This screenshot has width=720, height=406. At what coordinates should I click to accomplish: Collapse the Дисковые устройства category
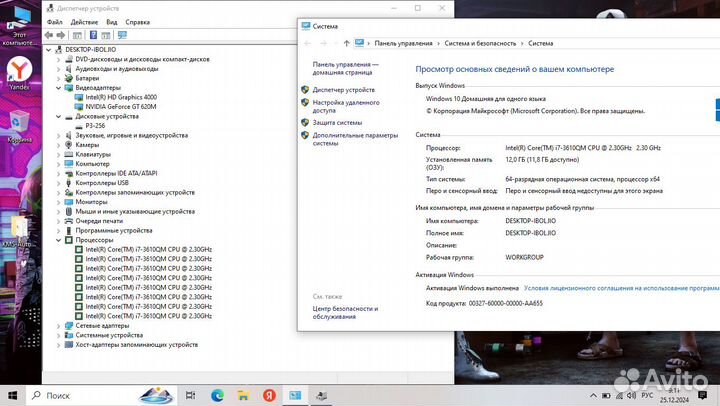point(58,116)
